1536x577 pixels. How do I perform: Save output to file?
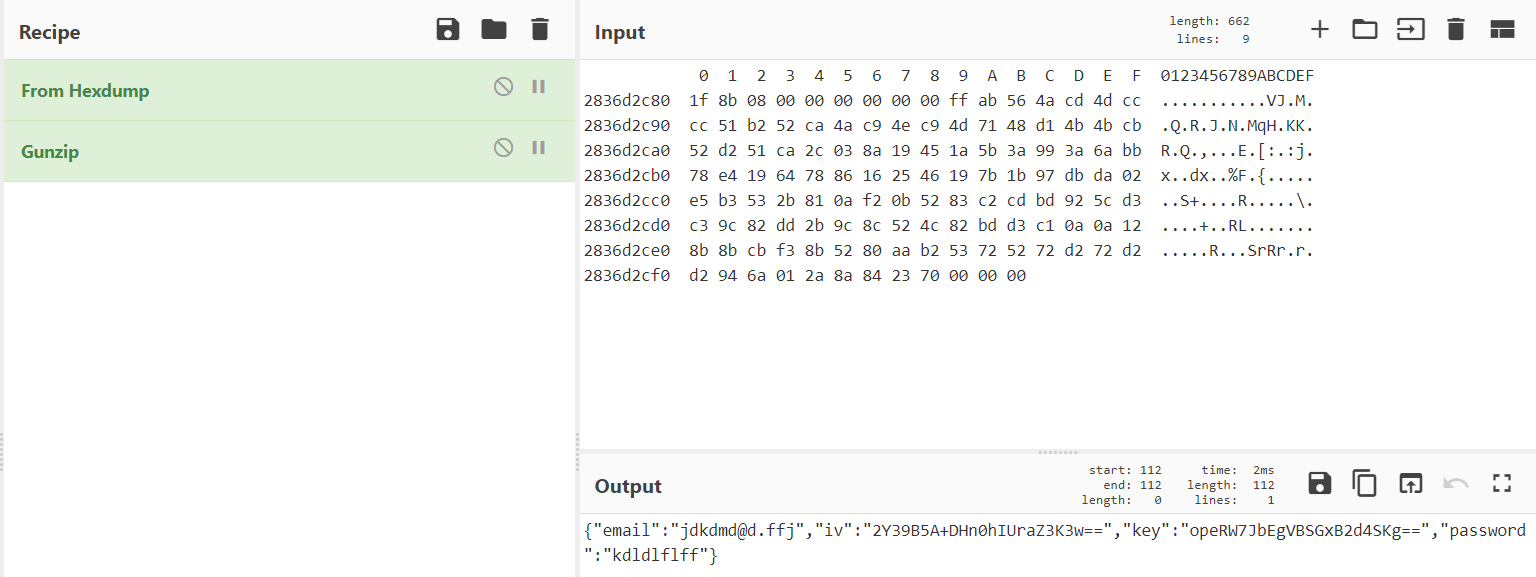click(x=1320, y=484)
